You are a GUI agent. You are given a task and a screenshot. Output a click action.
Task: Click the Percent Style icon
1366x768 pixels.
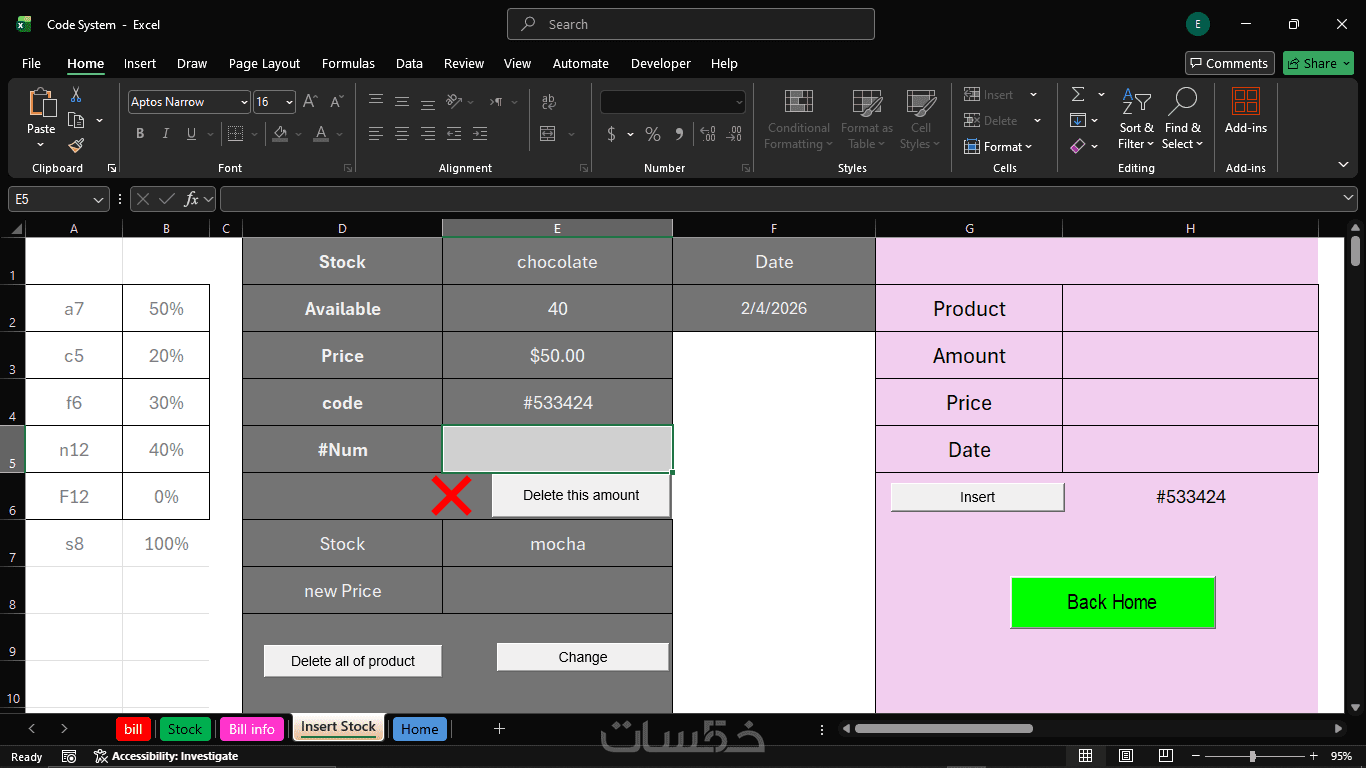pos(653,134)
